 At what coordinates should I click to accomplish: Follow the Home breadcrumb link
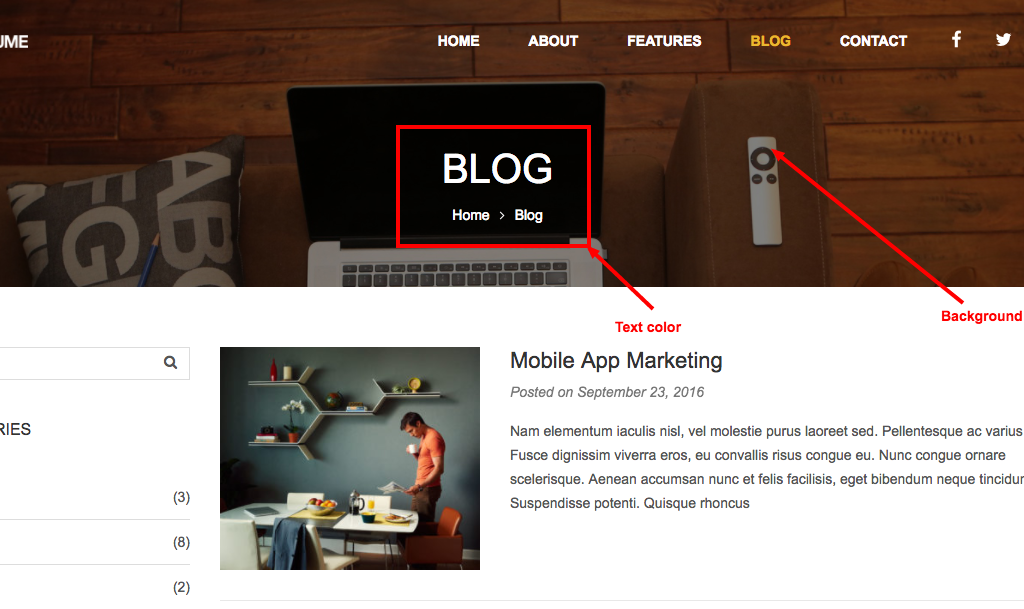click(470, 215)
